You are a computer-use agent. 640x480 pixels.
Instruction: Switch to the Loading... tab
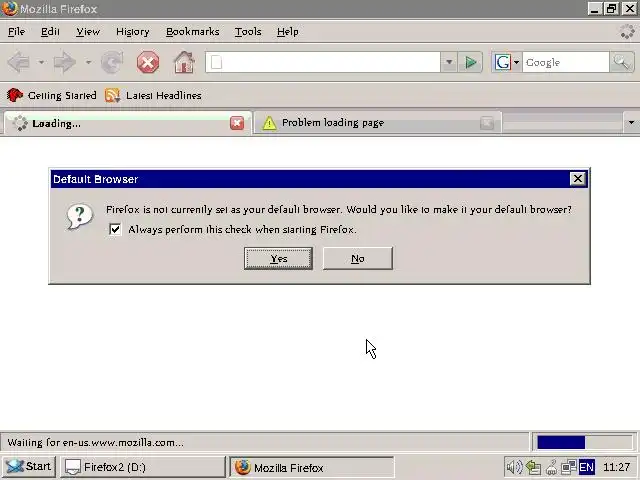pyautogui.click(x=127, y=123)
